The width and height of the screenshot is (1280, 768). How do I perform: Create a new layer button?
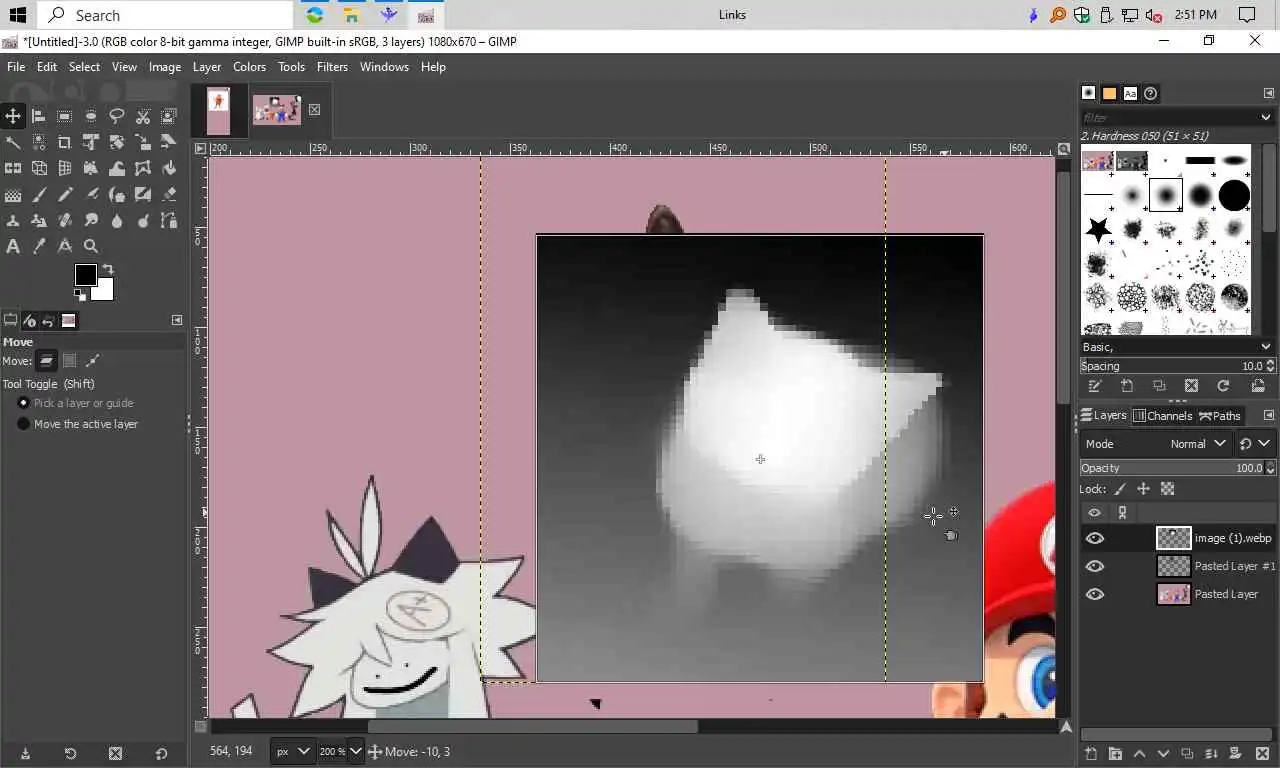[1091, 753]
